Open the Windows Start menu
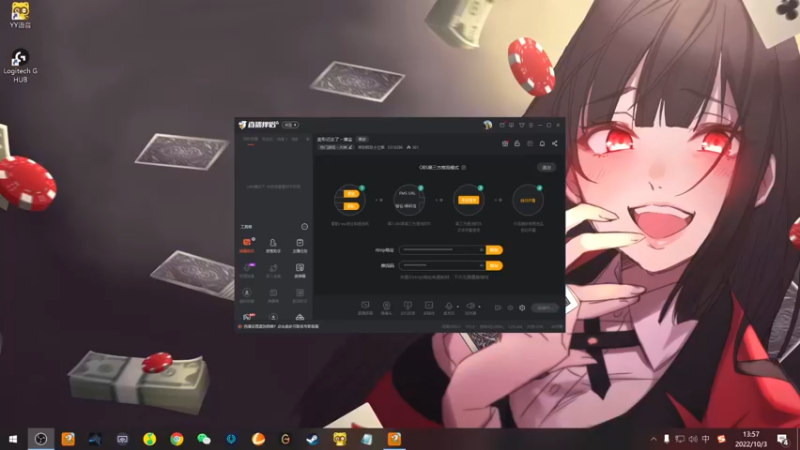The height and width of the screenshot is (450, 800). [13, 439]
